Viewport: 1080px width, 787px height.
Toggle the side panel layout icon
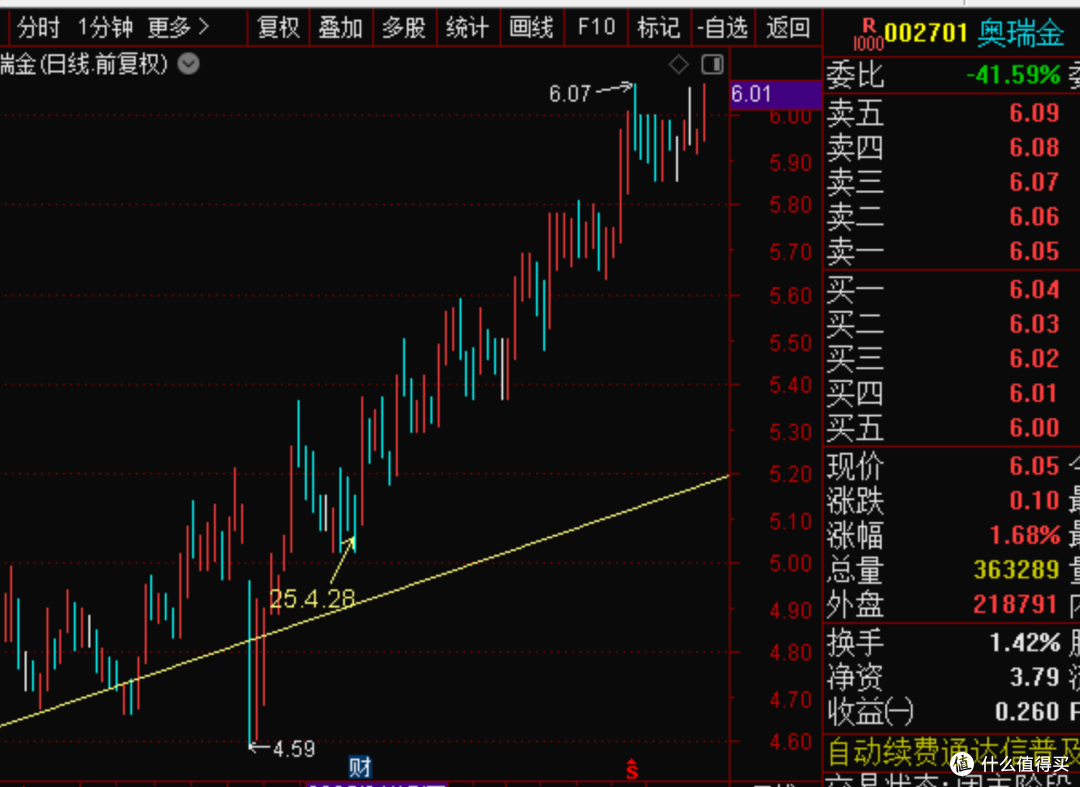[x=712, y=64]
